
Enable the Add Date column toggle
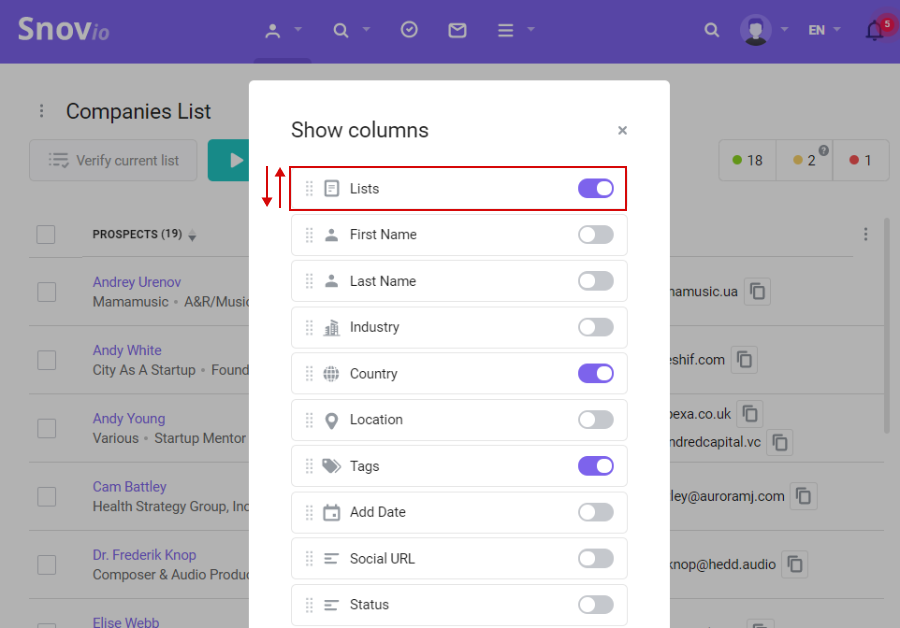click(x=596, y=512)
